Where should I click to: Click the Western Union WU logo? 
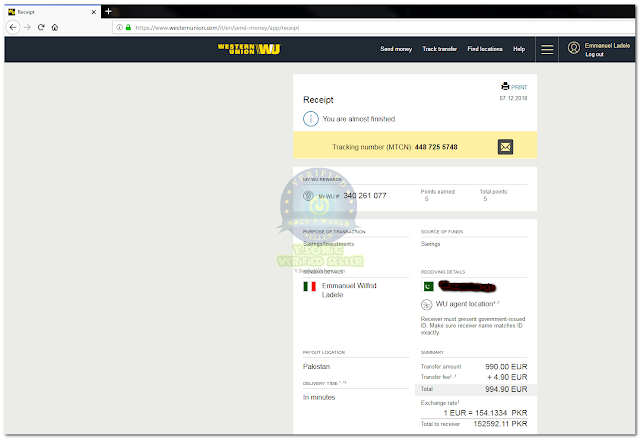(x=249, y=49)
